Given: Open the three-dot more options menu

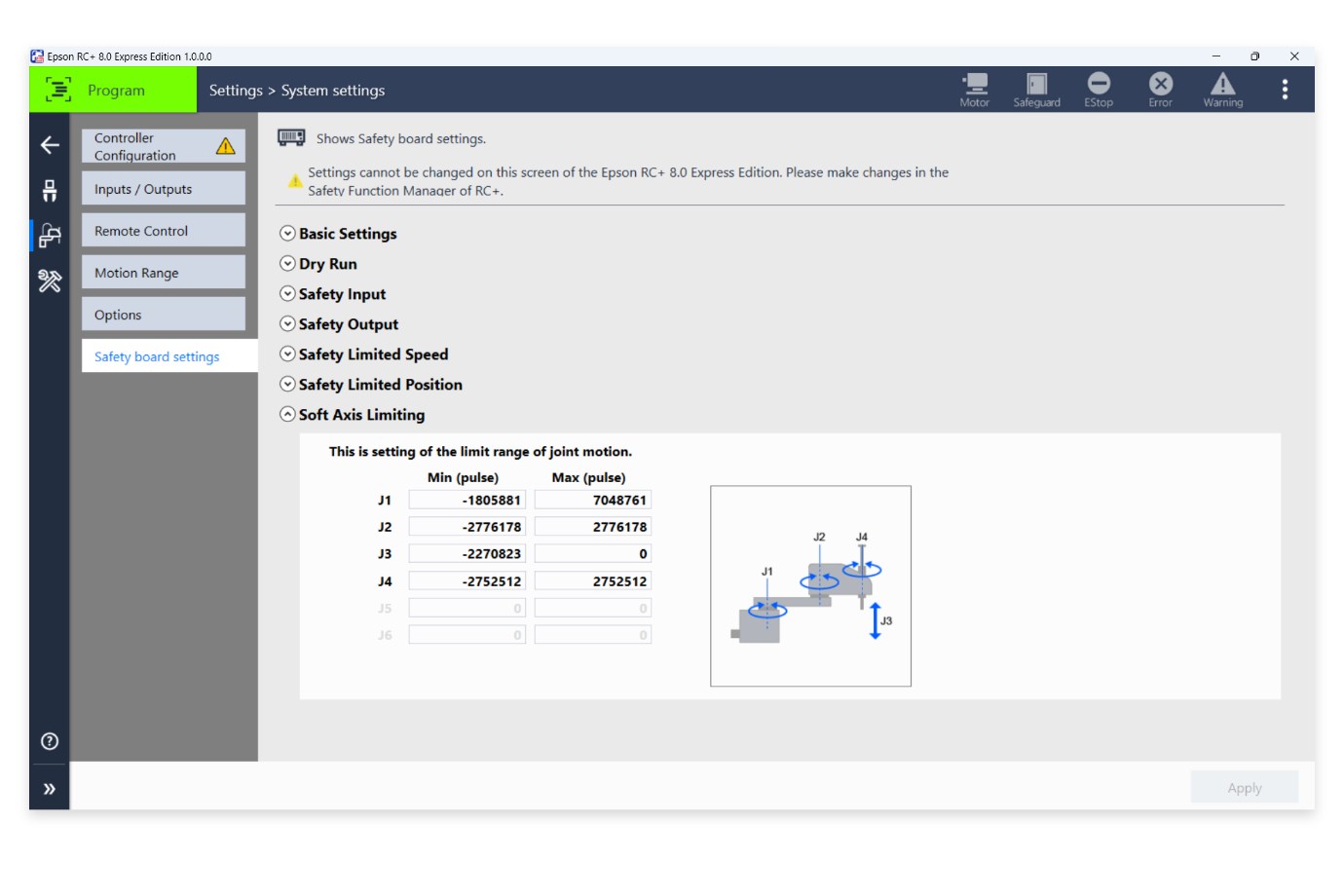Looking at the screenshot, I should point(1285,90).
